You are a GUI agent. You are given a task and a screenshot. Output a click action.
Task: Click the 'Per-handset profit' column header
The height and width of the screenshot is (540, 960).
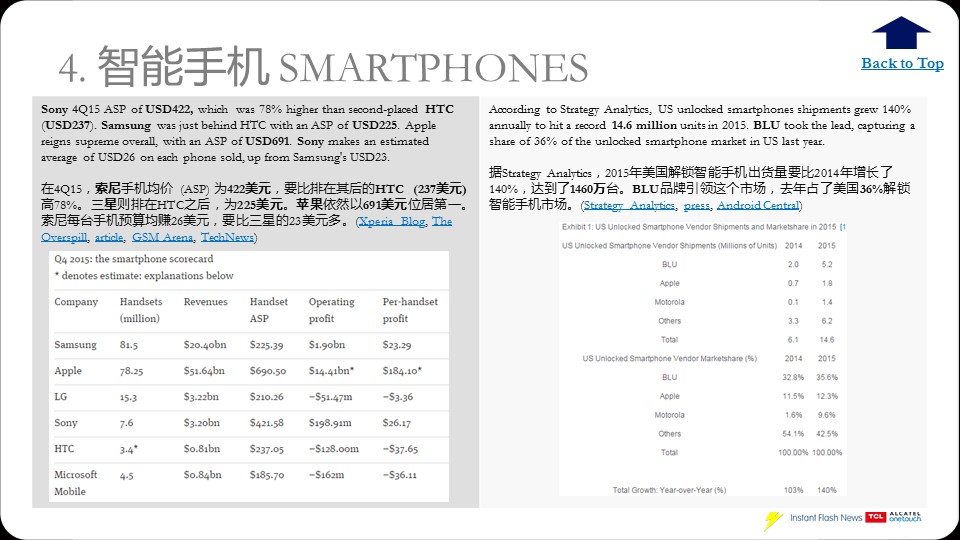click(x=410, y=310)
